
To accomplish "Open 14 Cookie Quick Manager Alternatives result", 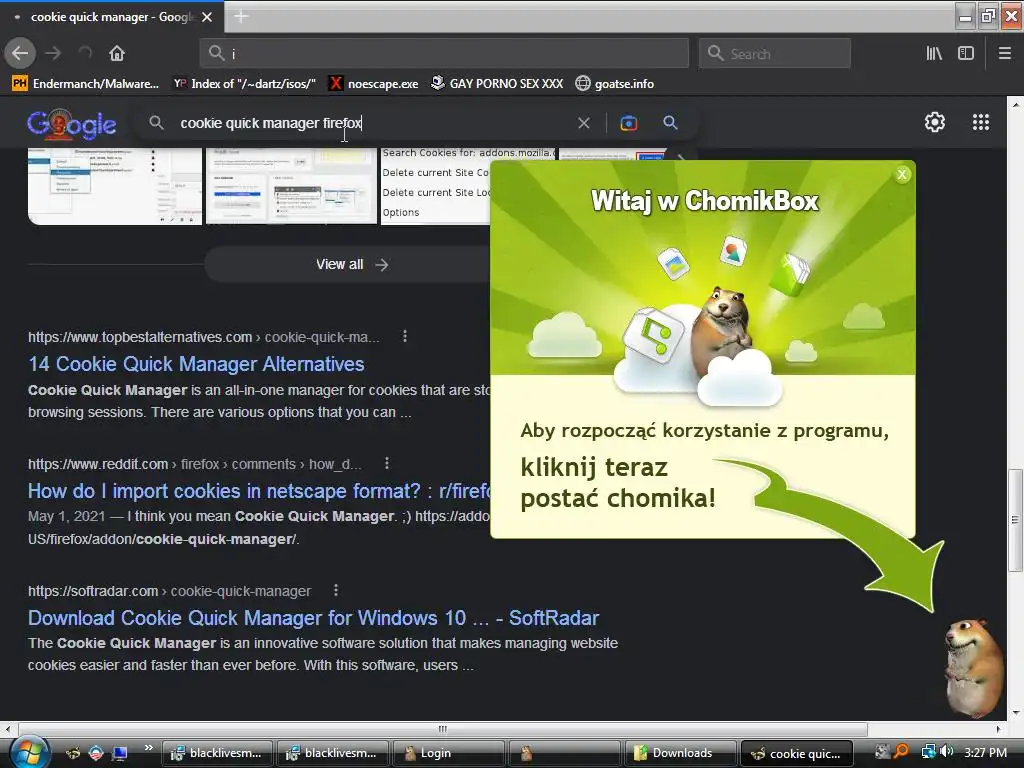I will (x=196, y=364).
